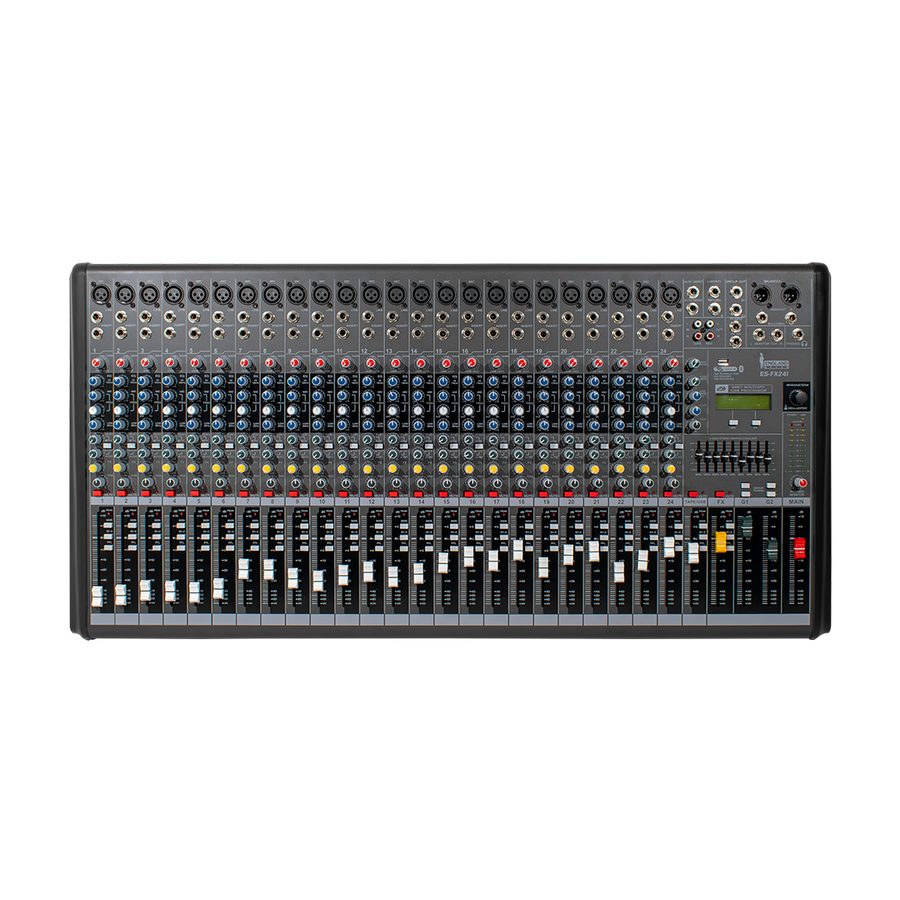Viewport: 900px width, 900px height.
Task: Click the ENGLAND brand logo
Action: pos(774,363)
